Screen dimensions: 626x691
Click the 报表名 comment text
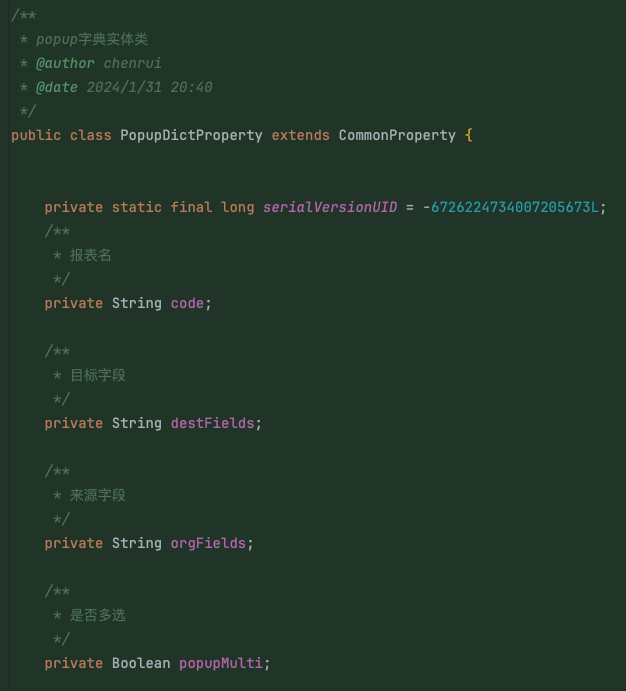click(91, 255)
